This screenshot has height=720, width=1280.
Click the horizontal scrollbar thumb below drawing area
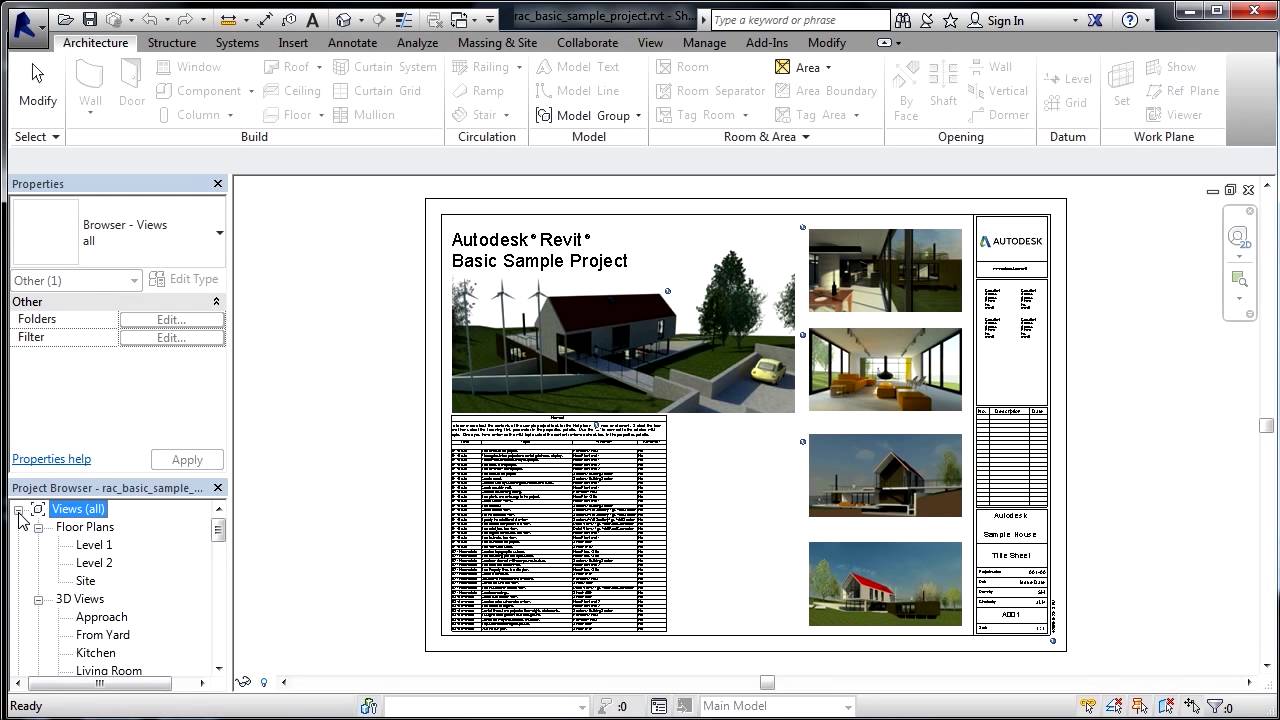(x=767, y=682)
